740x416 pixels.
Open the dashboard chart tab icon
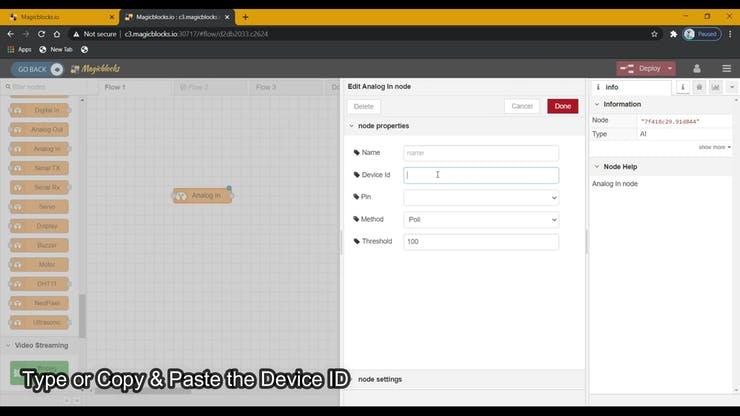(x=715, y=87)
